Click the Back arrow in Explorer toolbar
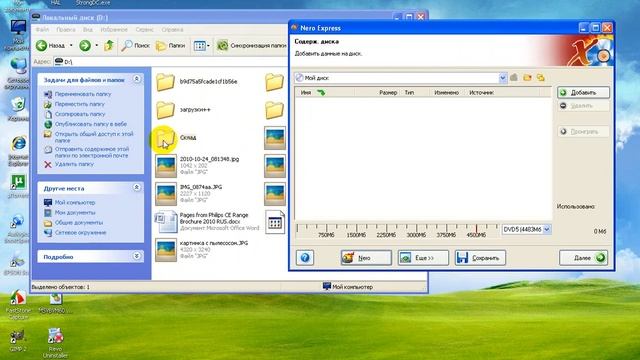Viewport: 640px width, 360px height. (x=41, y=45)
